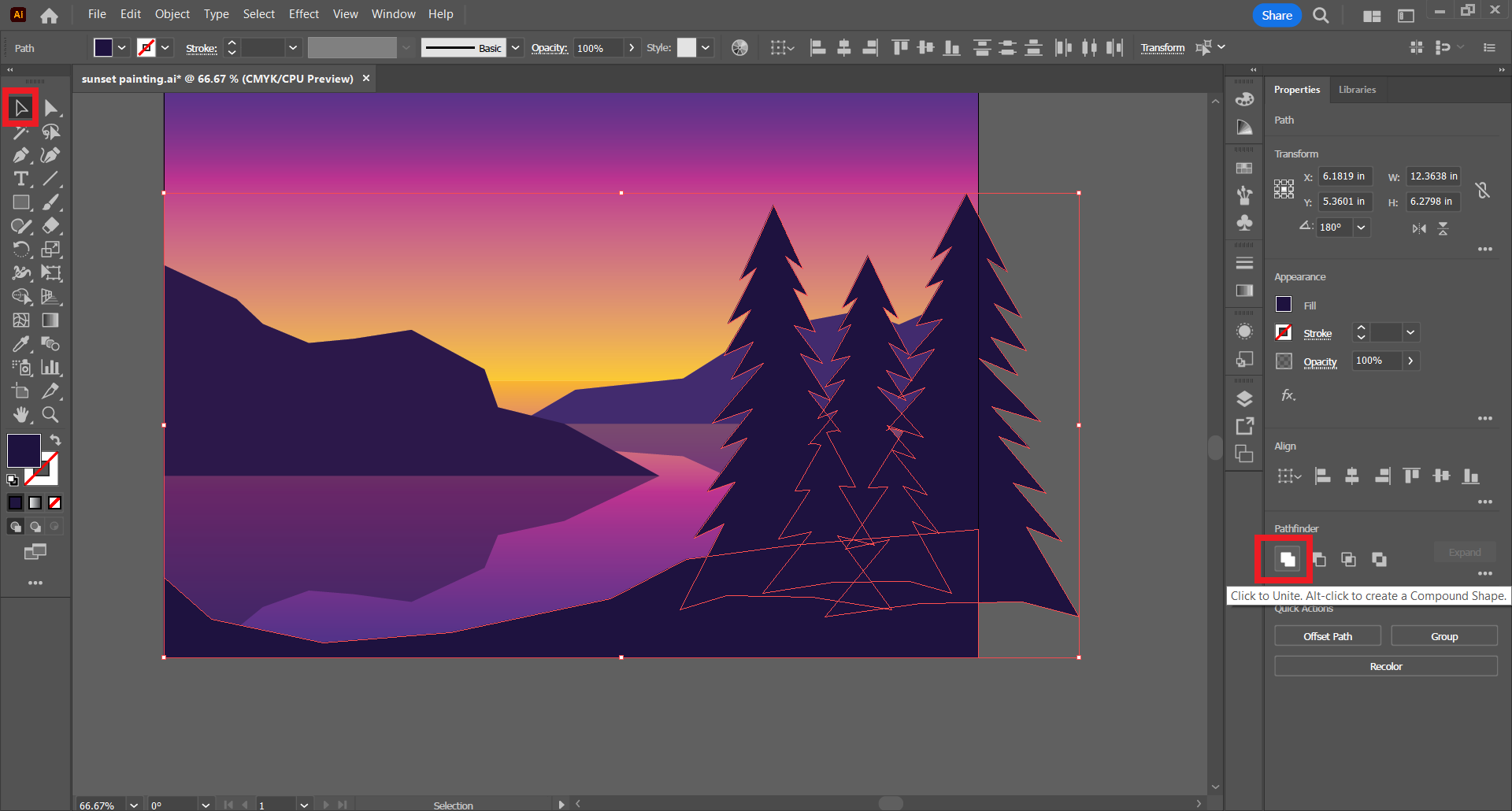Activate the Curvature tool
This screenshot has height=811, width=1512.
[51, 156]
